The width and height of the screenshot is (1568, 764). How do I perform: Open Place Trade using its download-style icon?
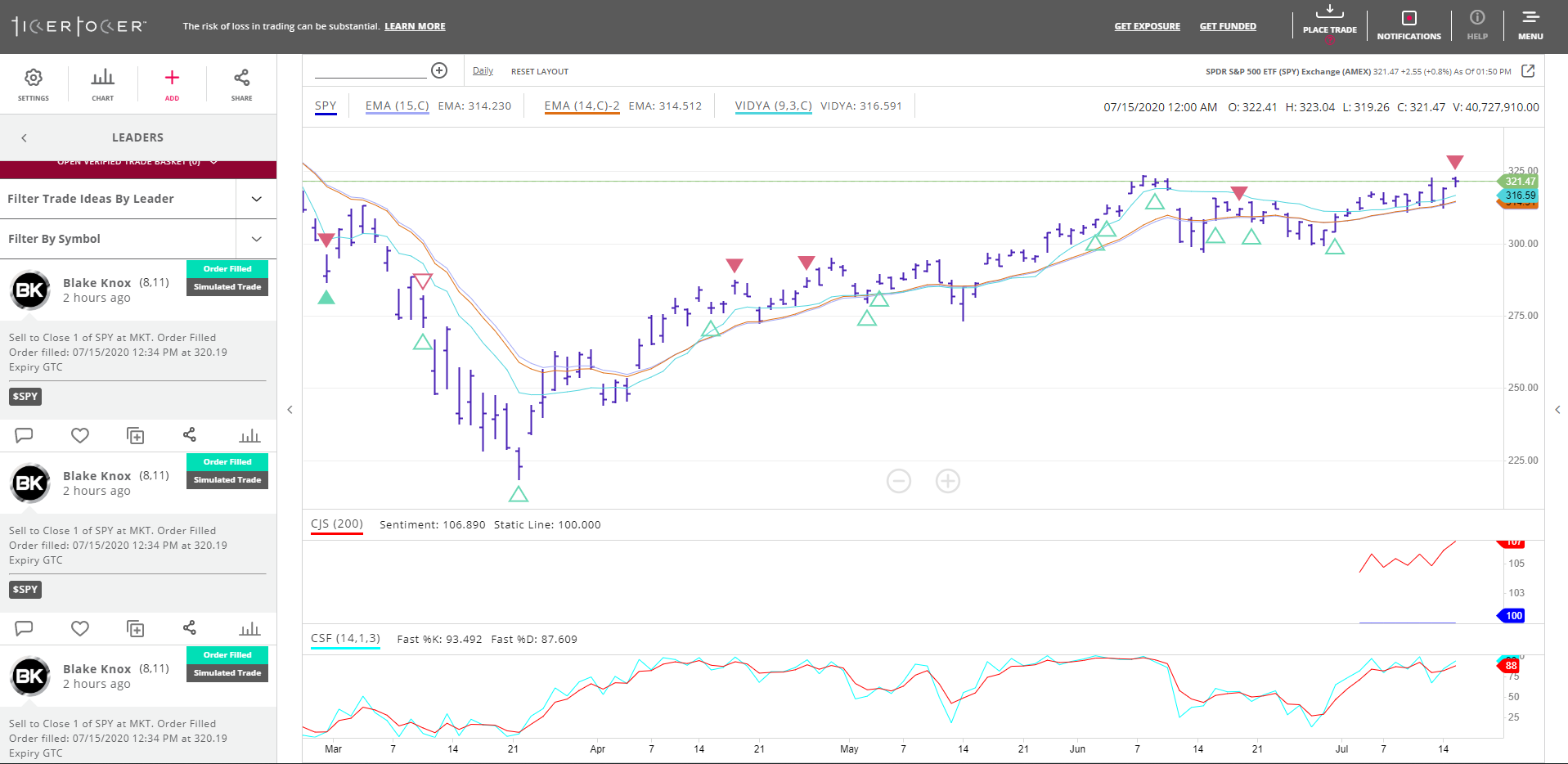pyautogui.click(x=1329, y=23)
